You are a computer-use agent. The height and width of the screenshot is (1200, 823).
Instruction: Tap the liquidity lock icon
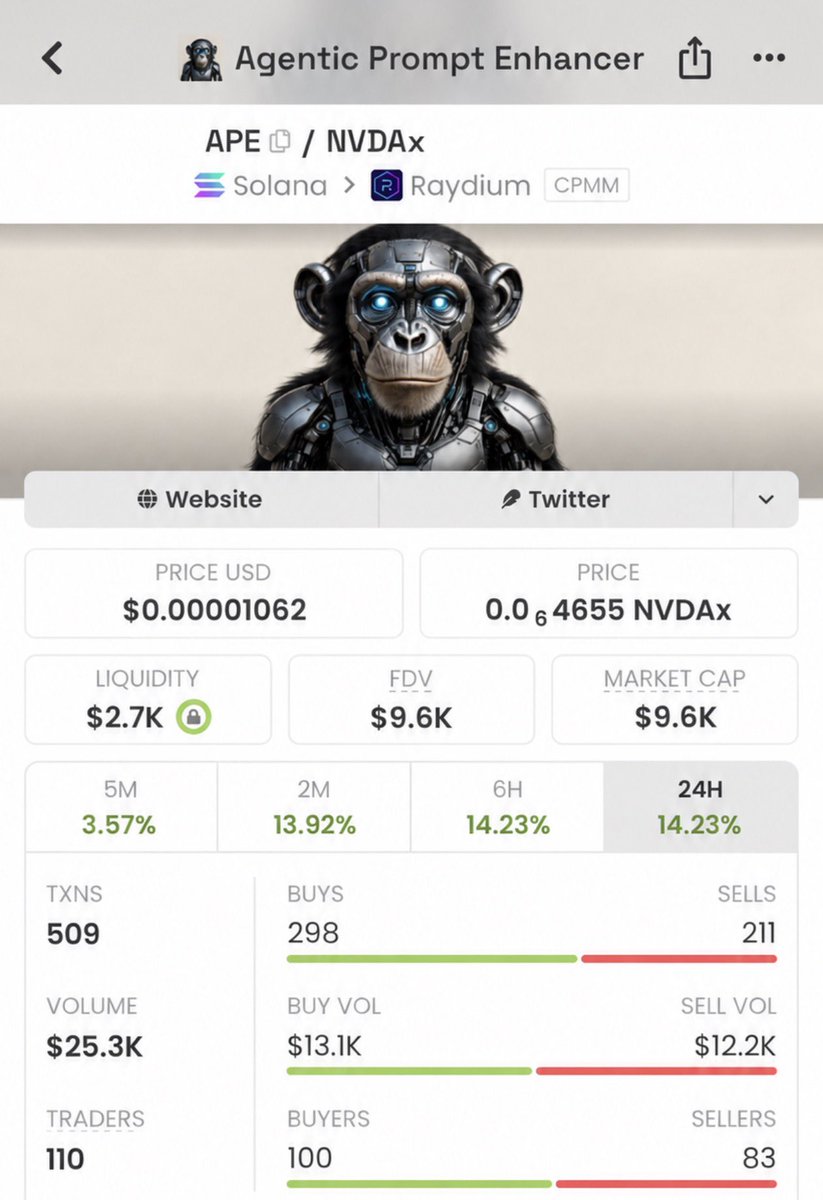(193, 717)
